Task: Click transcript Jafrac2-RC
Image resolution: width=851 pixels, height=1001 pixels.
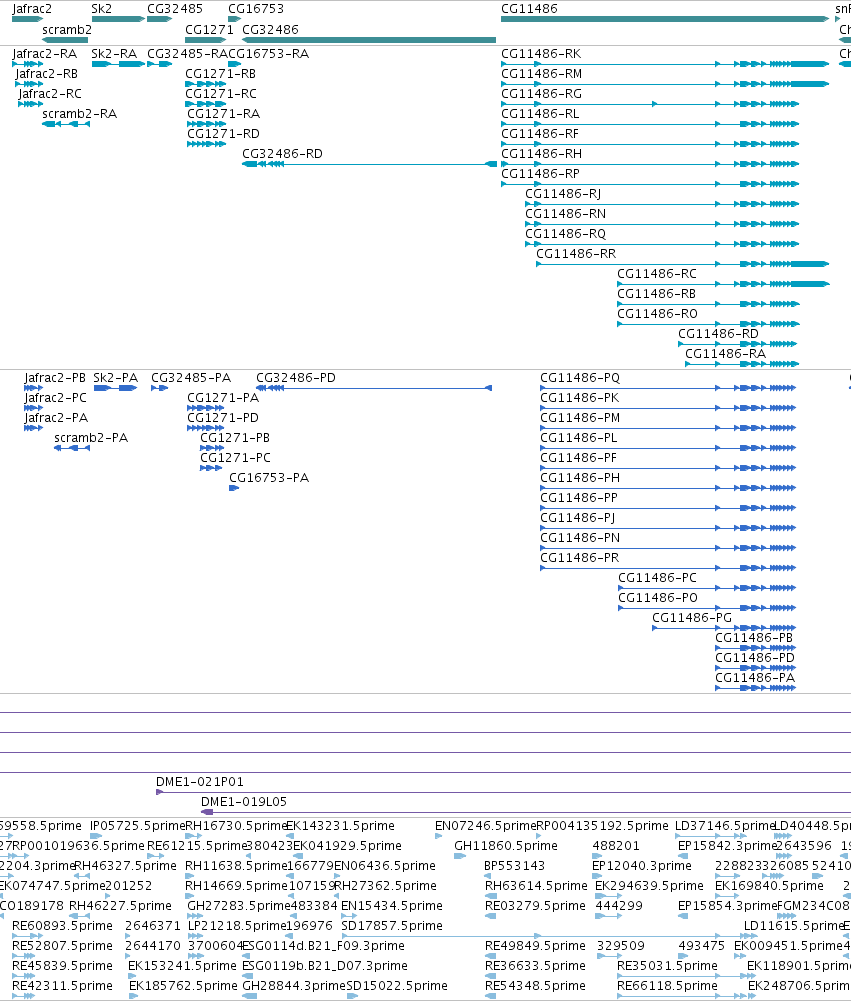Action: tap(50, 94)
